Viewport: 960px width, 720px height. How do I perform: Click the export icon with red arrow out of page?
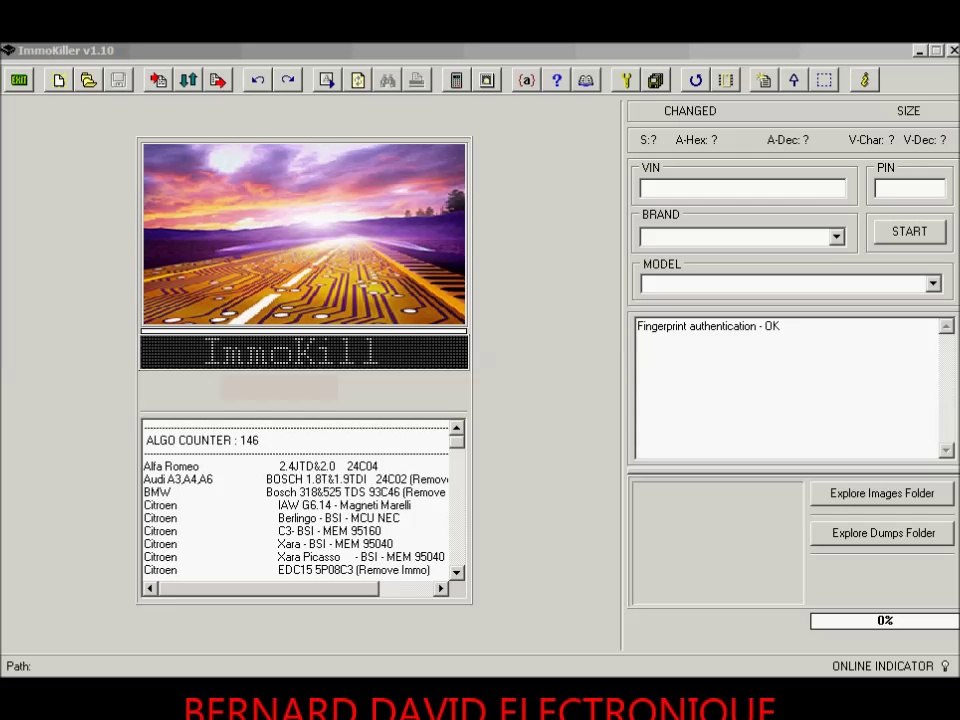tap(218, 80)
